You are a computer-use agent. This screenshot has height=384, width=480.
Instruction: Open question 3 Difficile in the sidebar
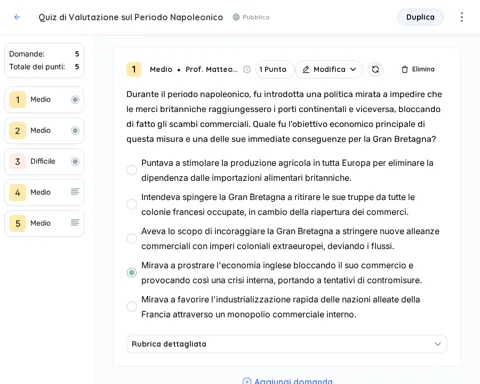pos(44,162)
